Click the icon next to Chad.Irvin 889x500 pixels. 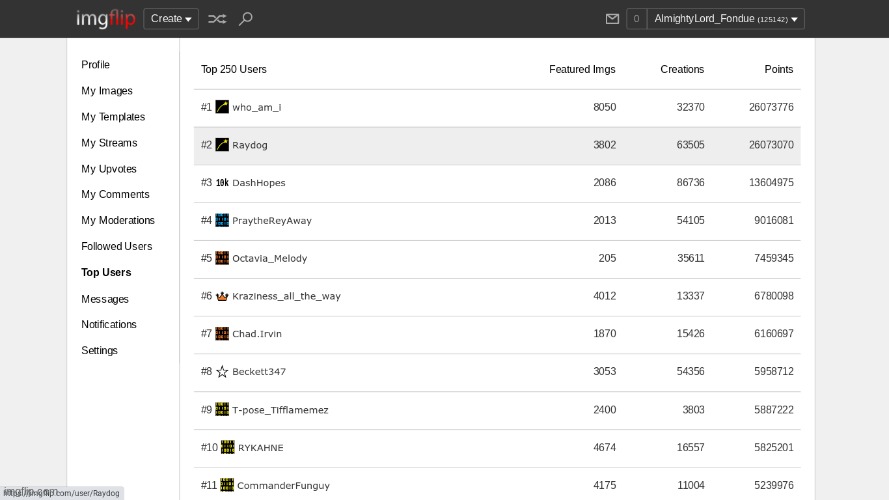222,333
